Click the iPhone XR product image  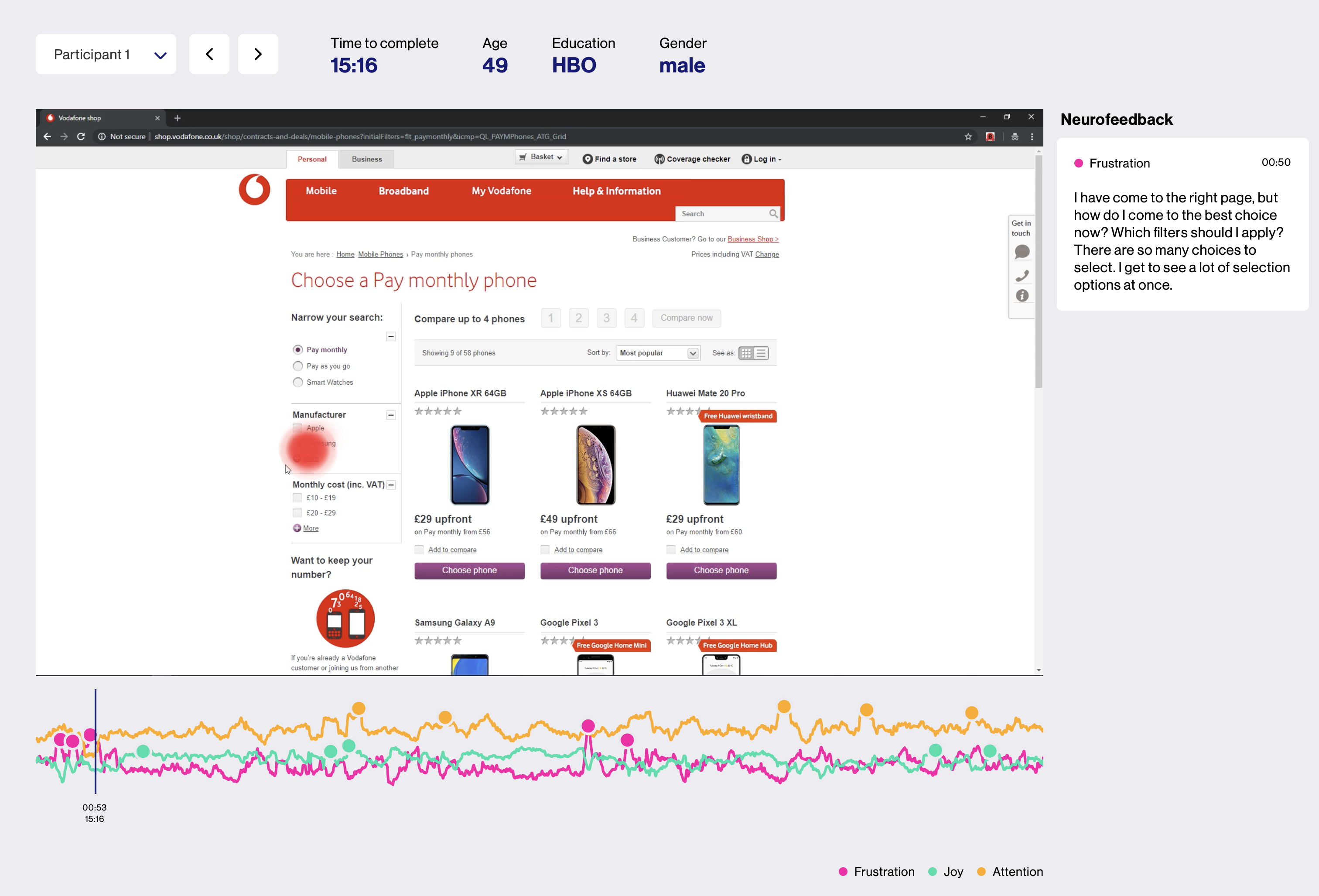point(469,465)
